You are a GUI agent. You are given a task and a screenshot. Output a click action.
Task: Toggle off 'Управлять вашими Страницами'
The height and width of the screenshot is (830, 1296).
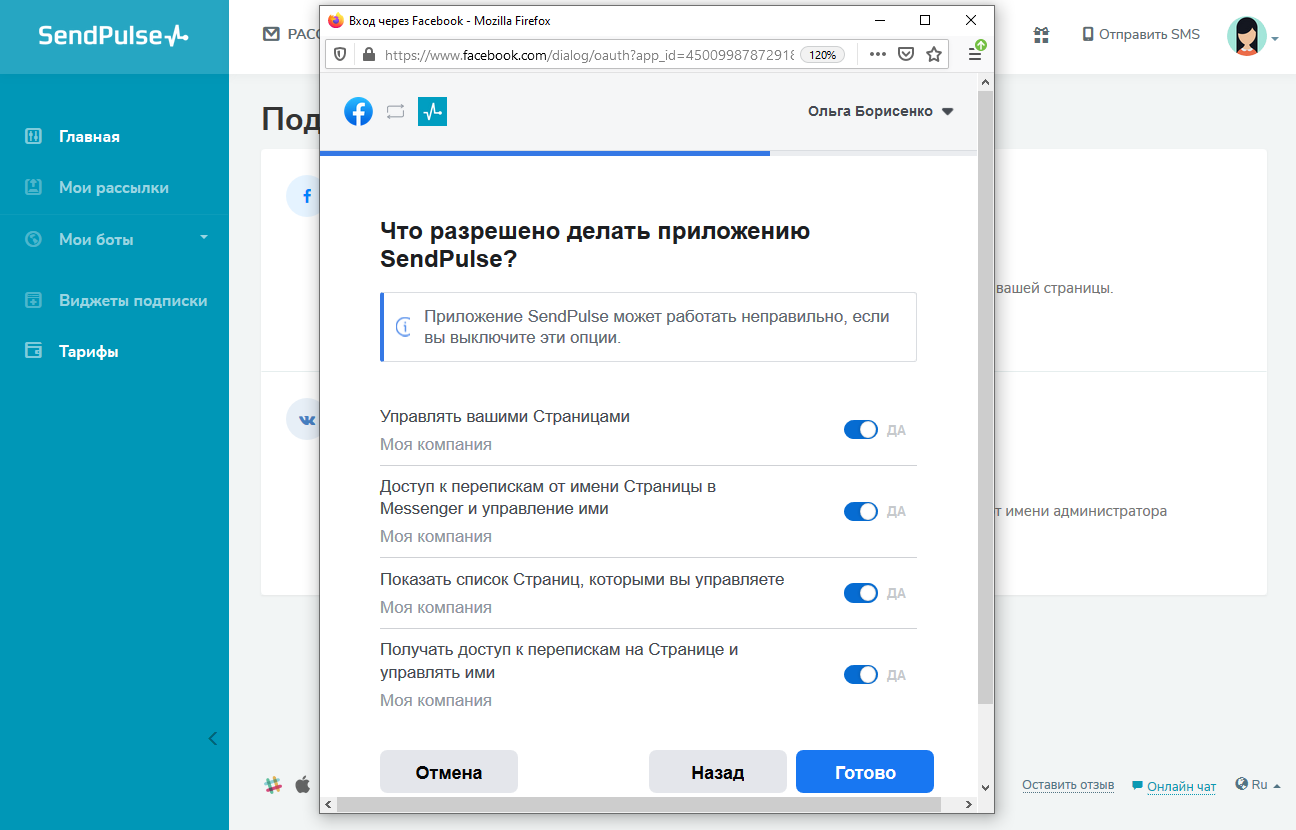point(861,430)
